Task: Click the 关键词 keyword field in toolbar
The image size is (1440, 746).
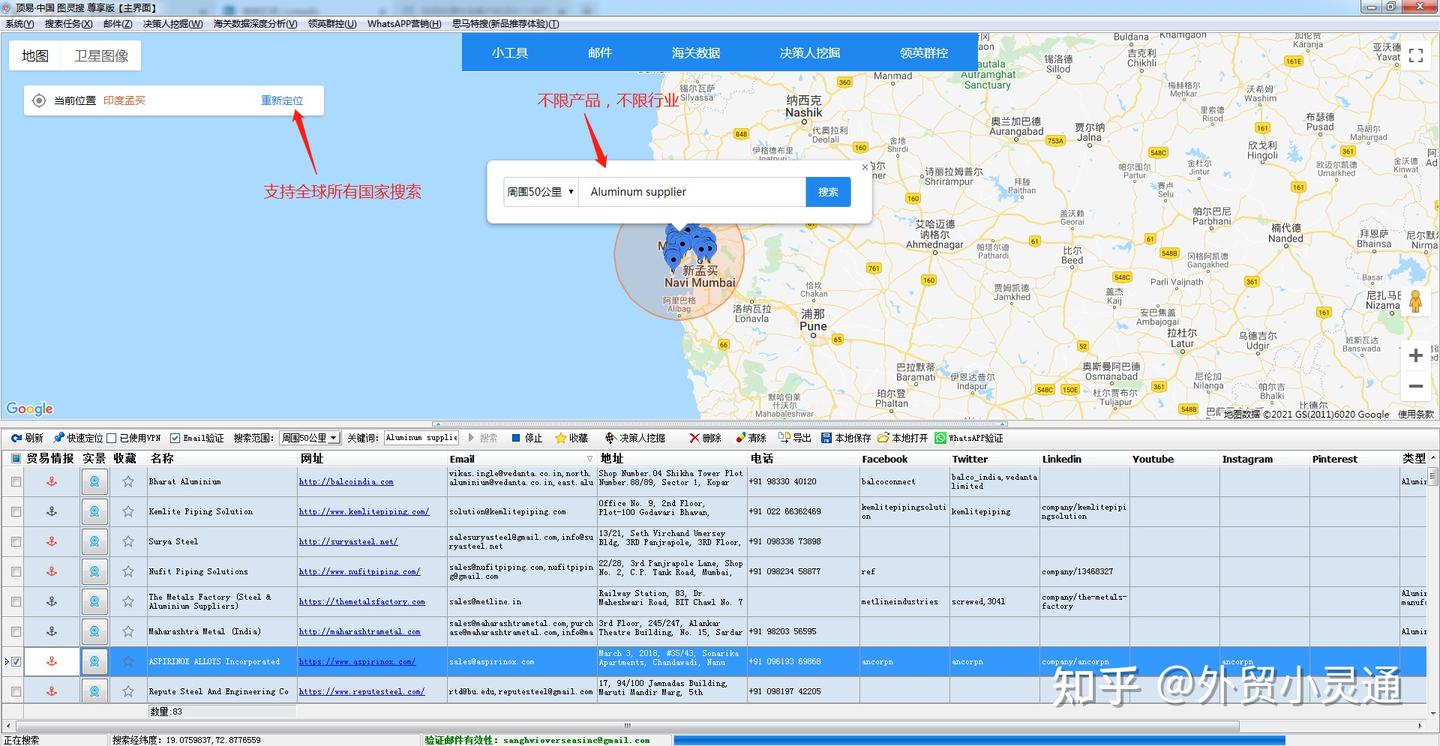Action: (421, 438)
